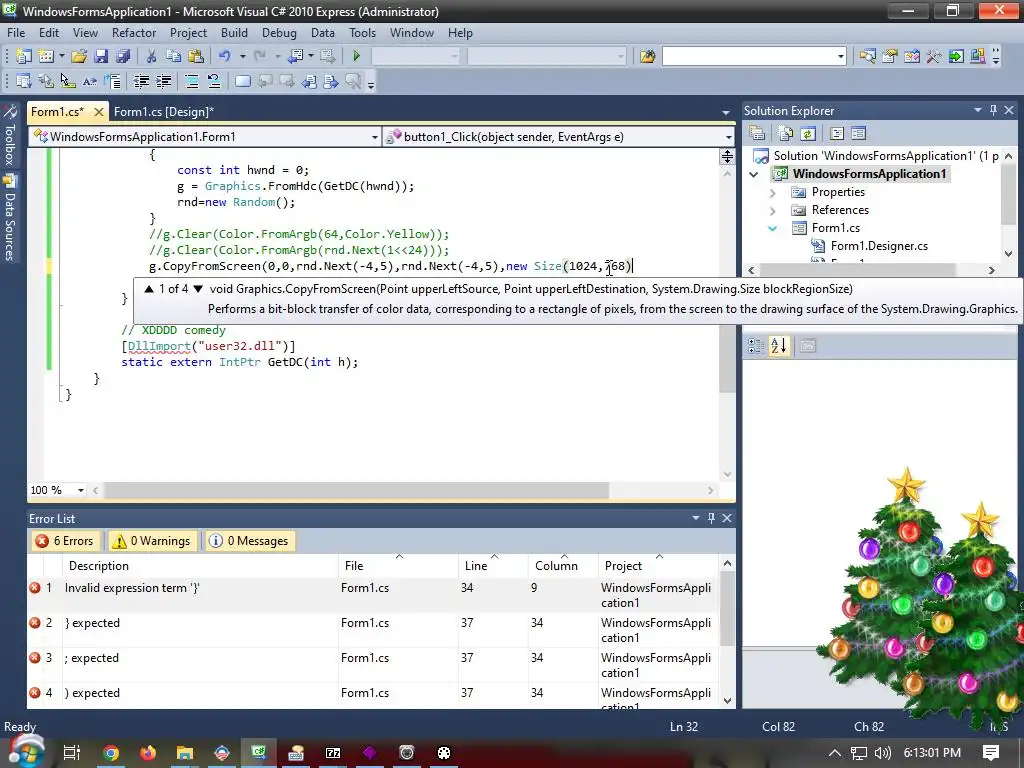
Task: Open the Build menu
Action: tap(234, 33)
